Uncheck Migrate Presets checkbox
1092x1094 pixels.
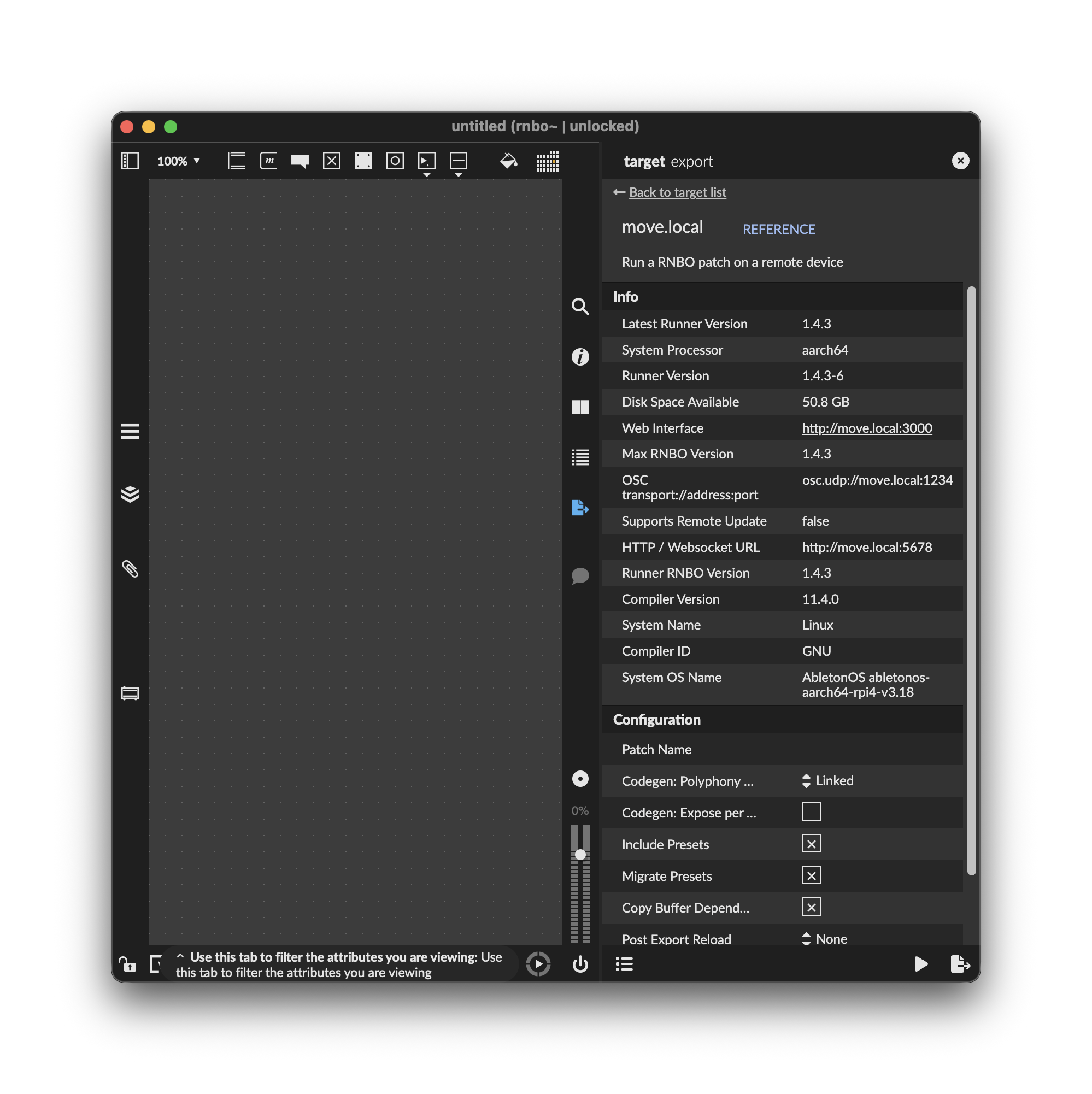pyautogui.click(x=811, y=875)
